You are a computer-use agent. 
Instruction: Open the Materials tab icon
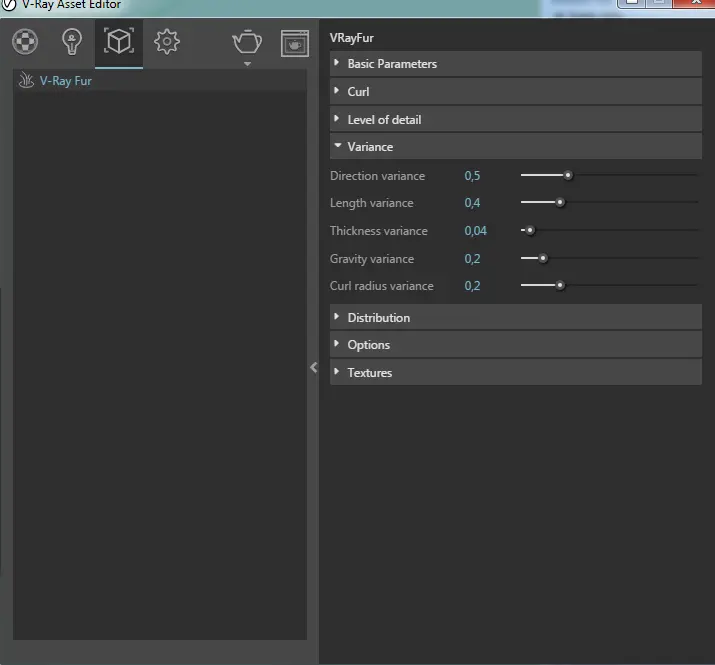(x=25, y=42)
